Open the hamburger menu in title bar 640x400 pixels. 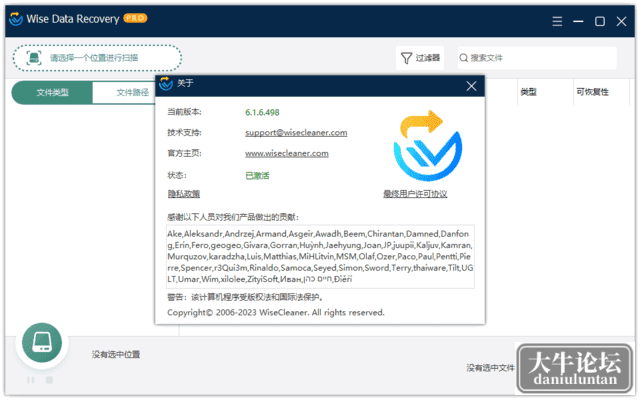[557, 21]
